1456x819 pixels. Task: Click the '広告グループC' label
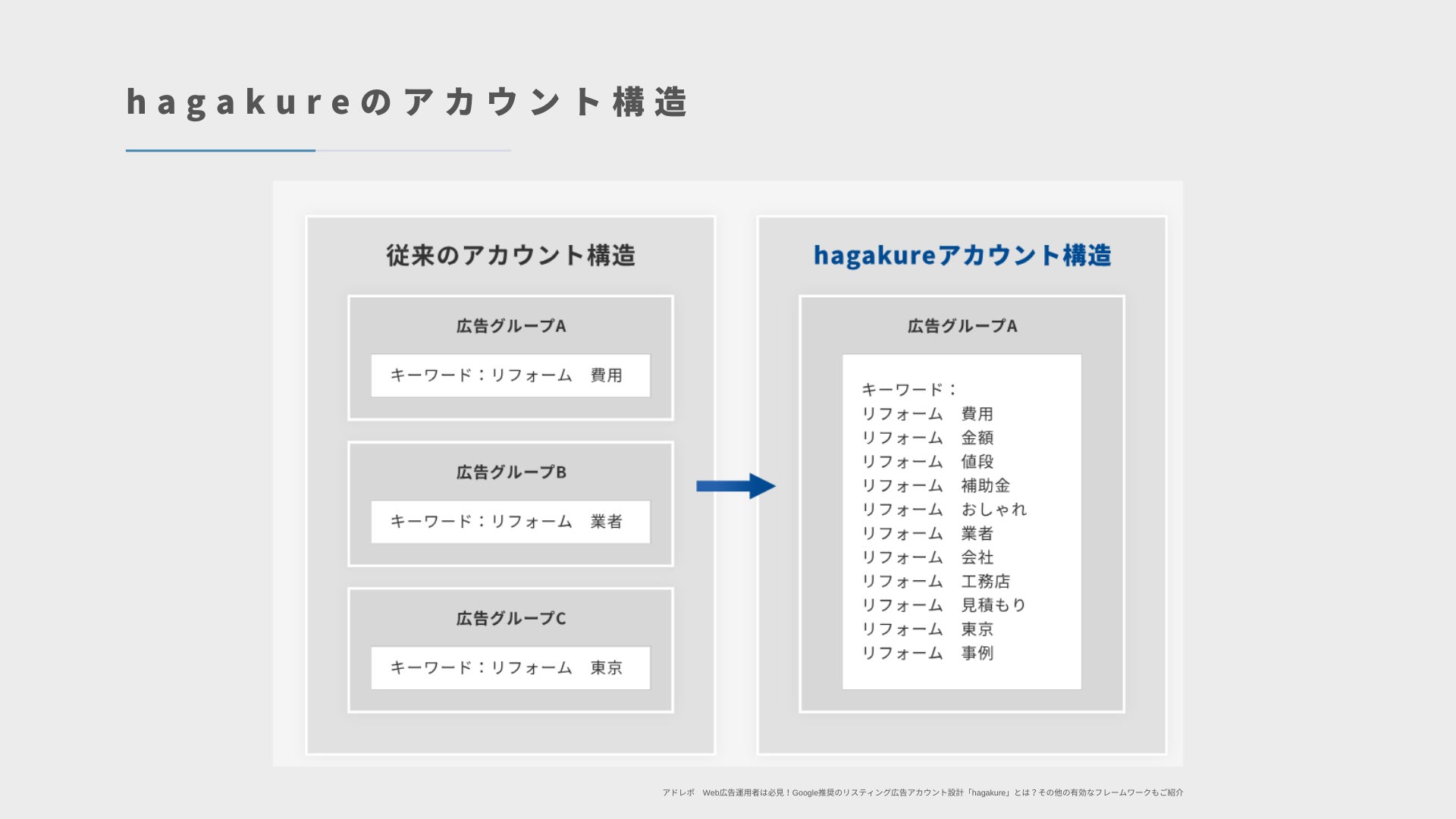510,619
